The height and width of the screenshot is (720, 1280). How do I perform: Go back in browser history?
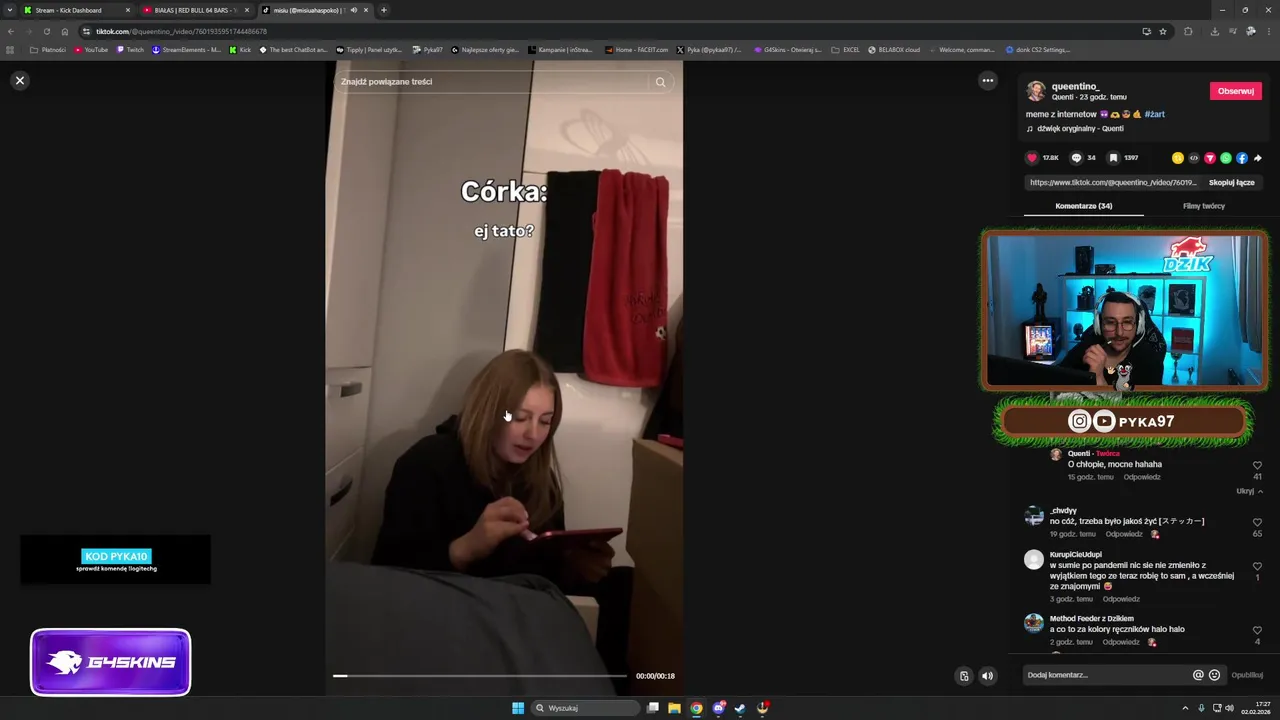pyautogui.click(x=10, y=31)
